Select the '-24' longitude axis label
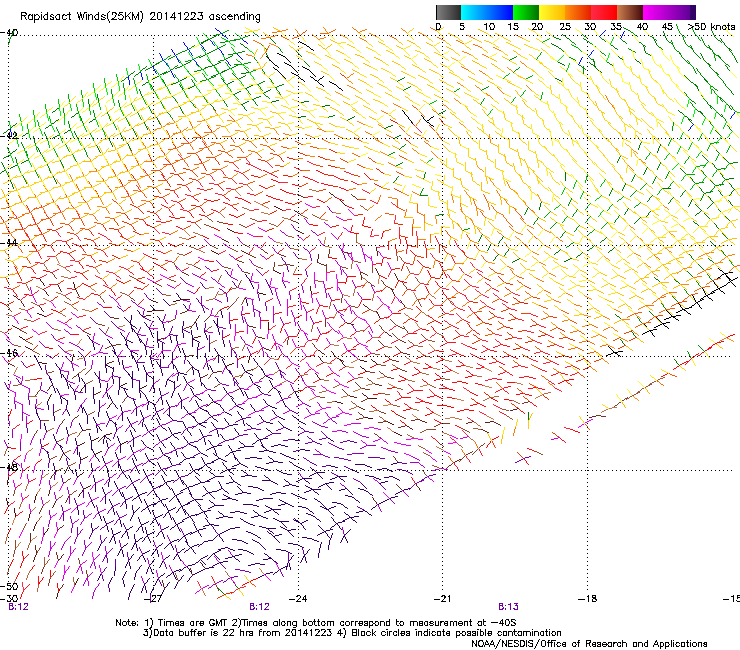Screen dimensions: 740x650 tap(298, 599)
